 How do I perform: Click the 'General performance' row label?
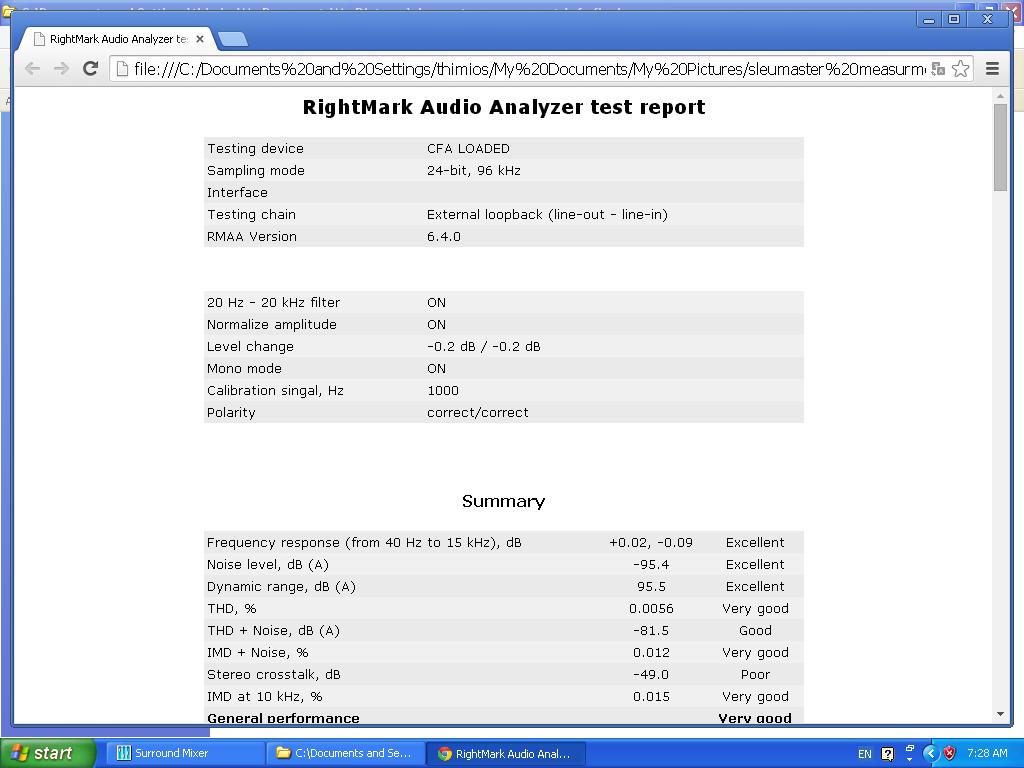[283, 718]
